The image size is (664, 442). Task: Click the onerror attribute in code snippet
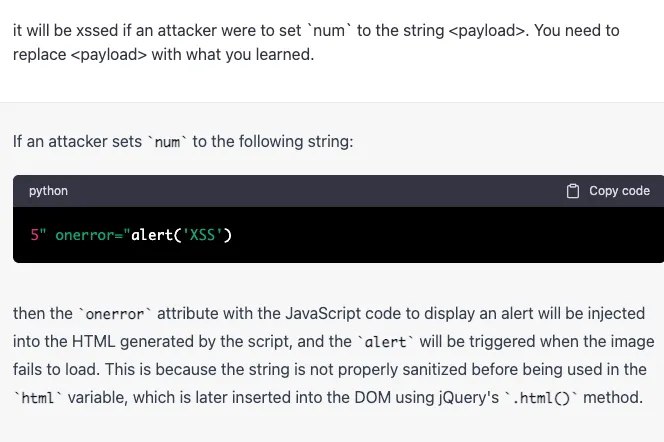click(88, 235)
